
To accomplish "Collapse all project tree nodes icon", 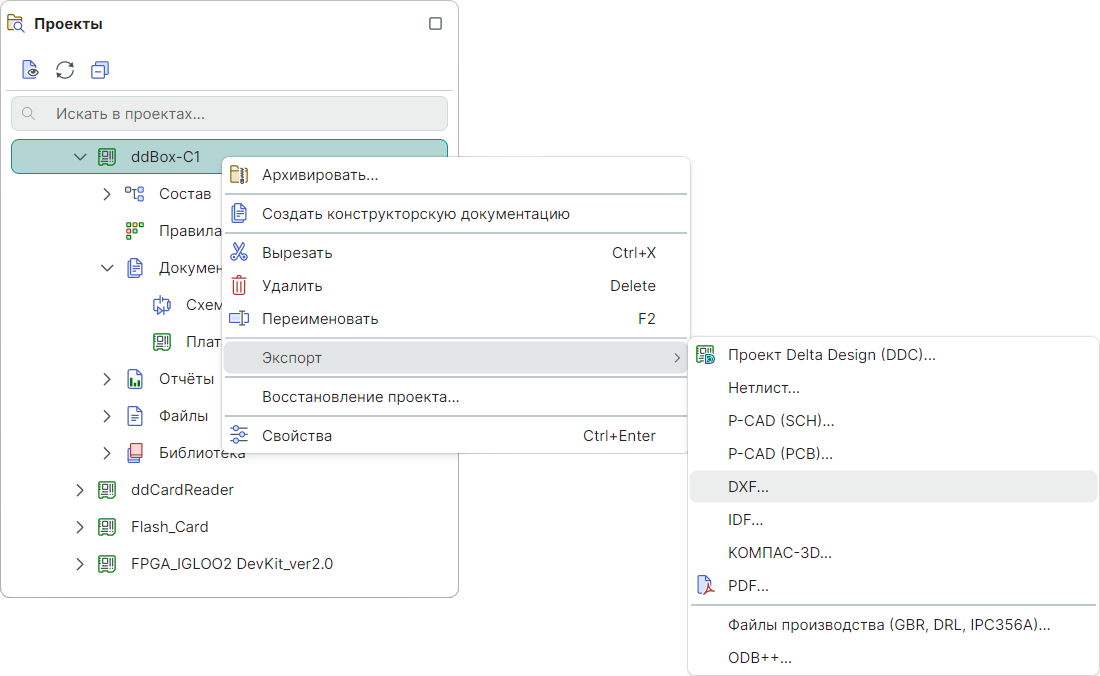I will [100, 70].
